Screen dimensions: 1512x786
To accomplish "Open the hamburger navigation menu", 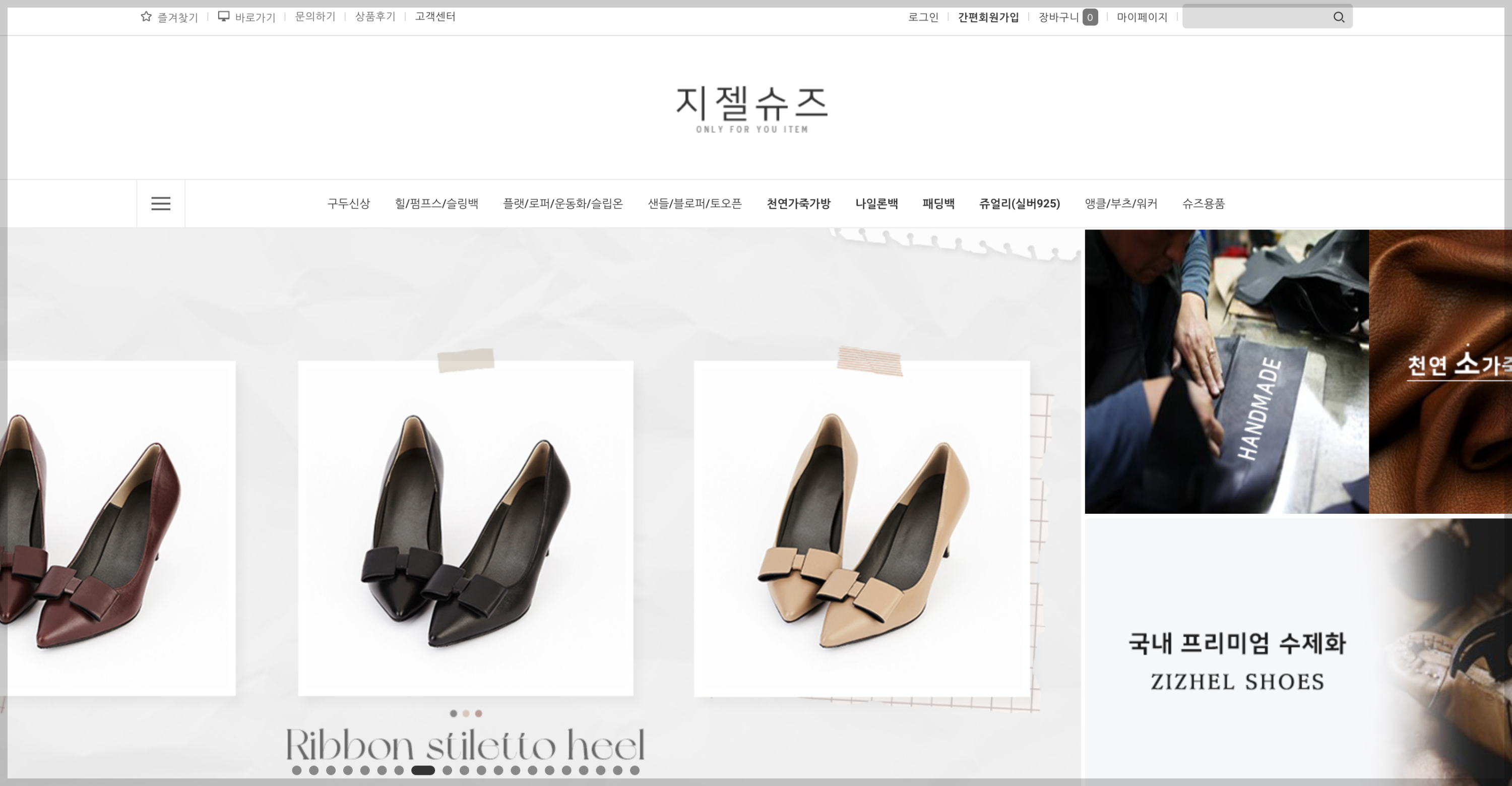I will (160, 203).
